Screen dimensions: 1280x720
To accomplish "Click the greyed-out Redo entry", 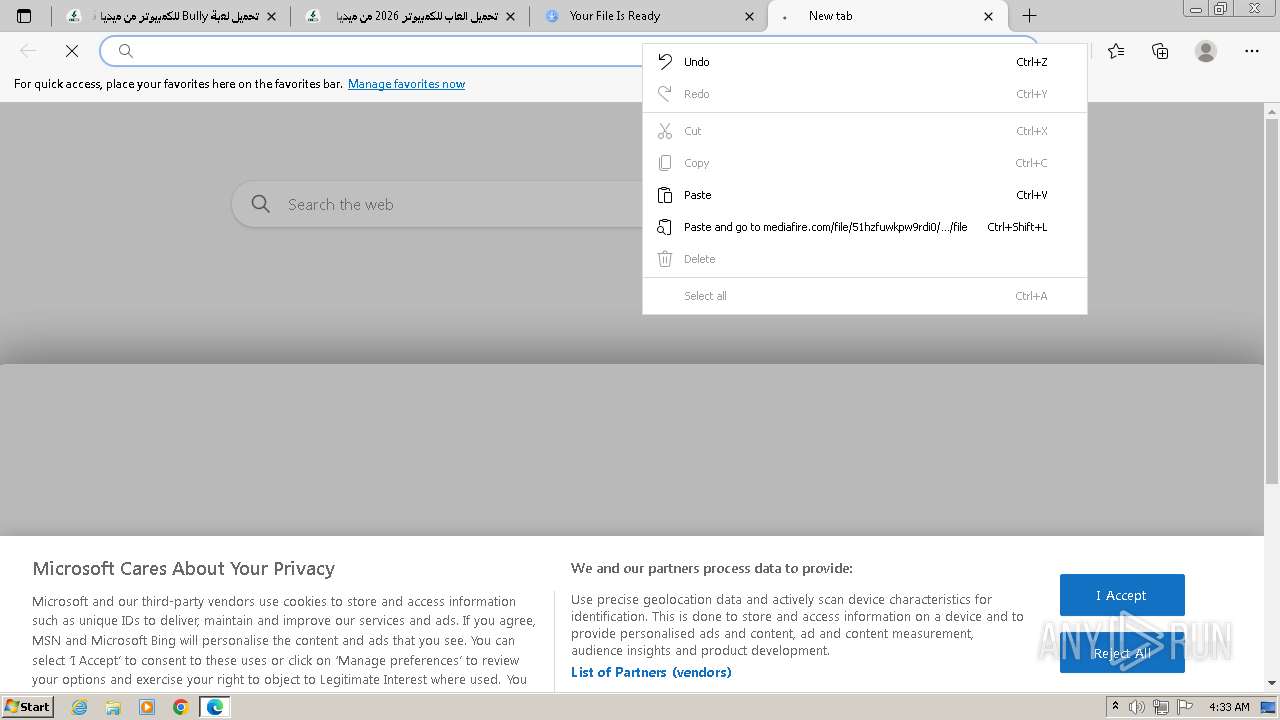I will click(x=864, y=94).
